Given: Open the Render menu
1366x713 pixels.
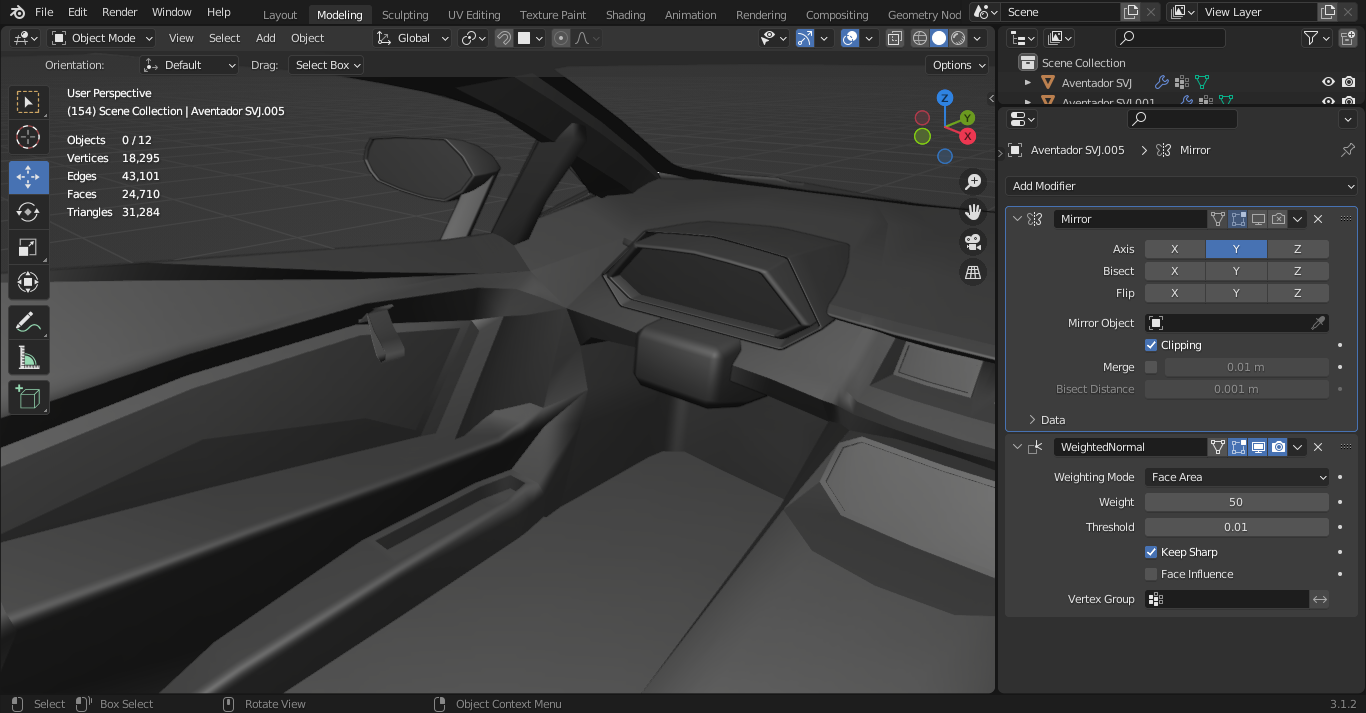Looking at the screenshot, I should [120, 12].
